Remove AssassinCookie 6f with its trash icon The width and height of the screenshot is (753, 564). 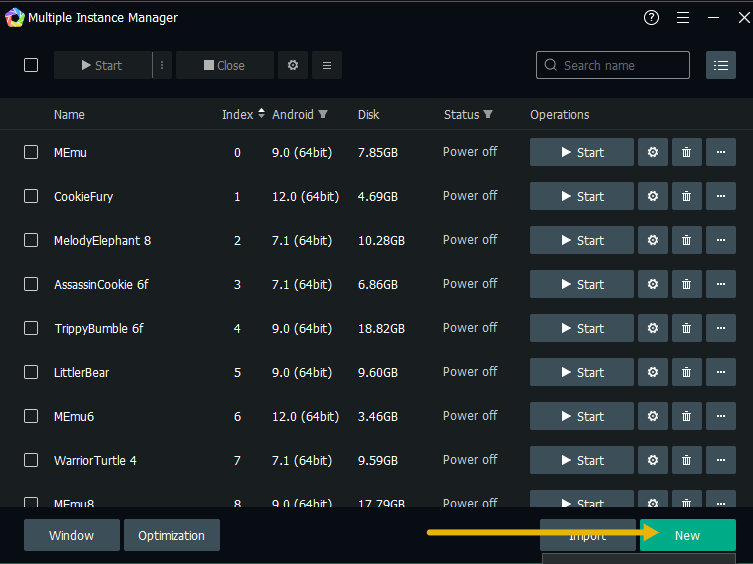687,284
